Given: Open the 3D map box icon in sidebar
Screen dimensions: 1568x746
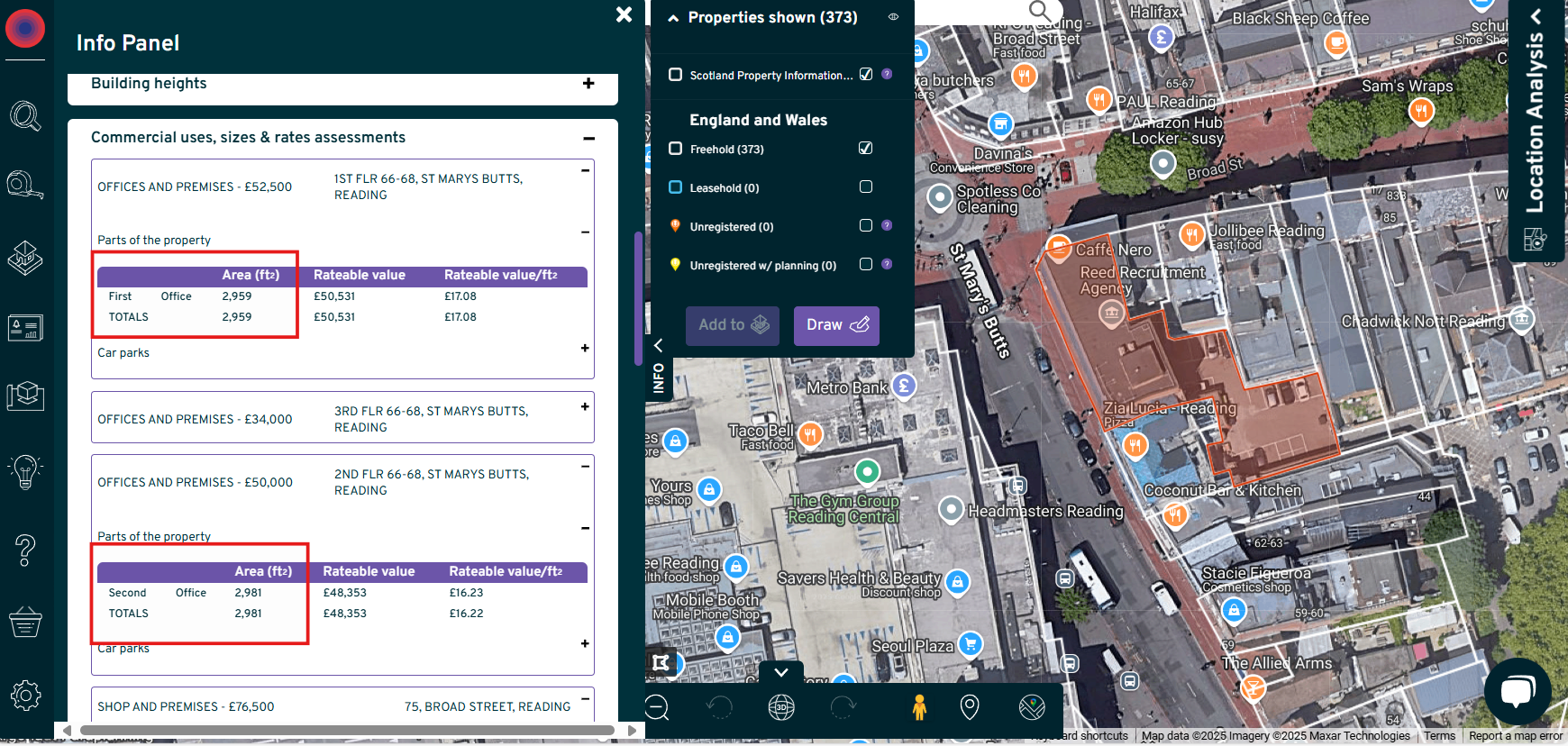Looking at the screenshot, I should [25, 396].
